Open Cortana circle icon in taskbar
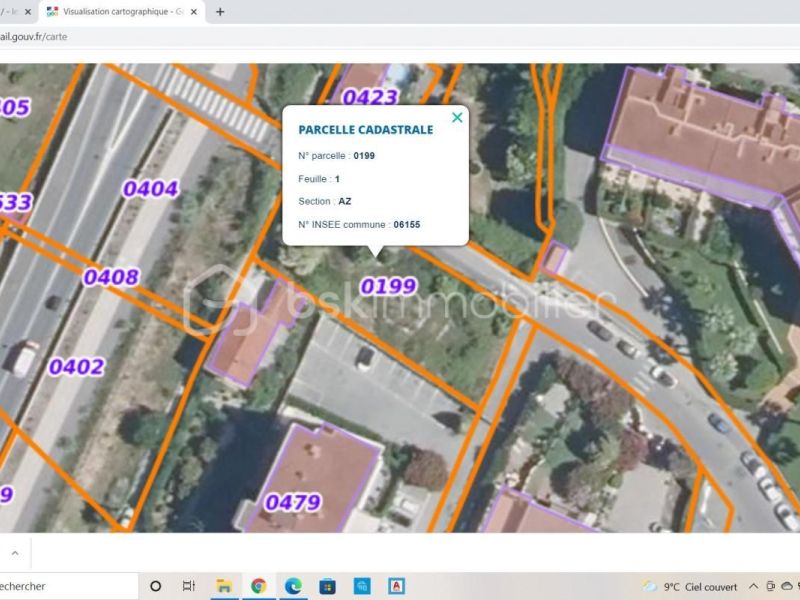Screen dimensions: 800x600 point(156,586)
